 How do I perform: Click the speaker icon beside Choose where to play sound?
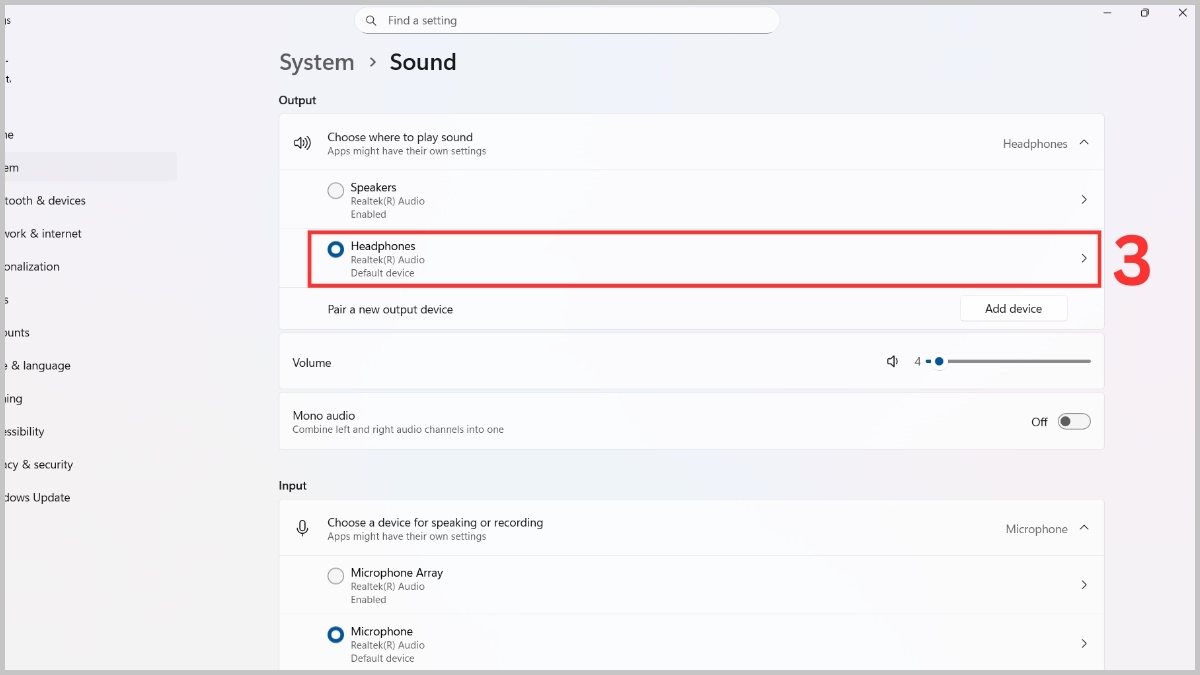pos(303,142)
